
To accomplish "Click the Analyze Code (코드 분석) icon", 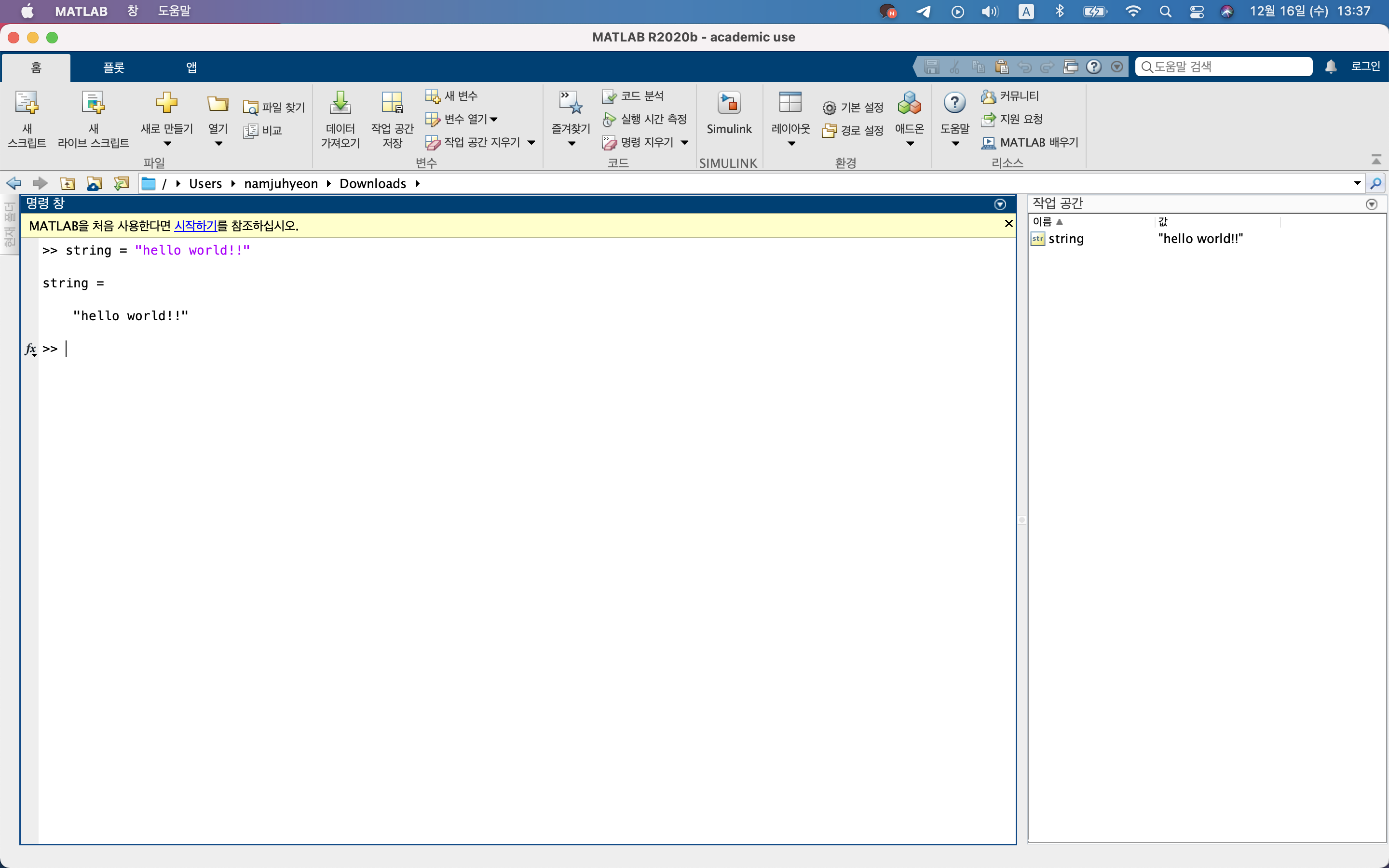I will (x=609, y=96).
